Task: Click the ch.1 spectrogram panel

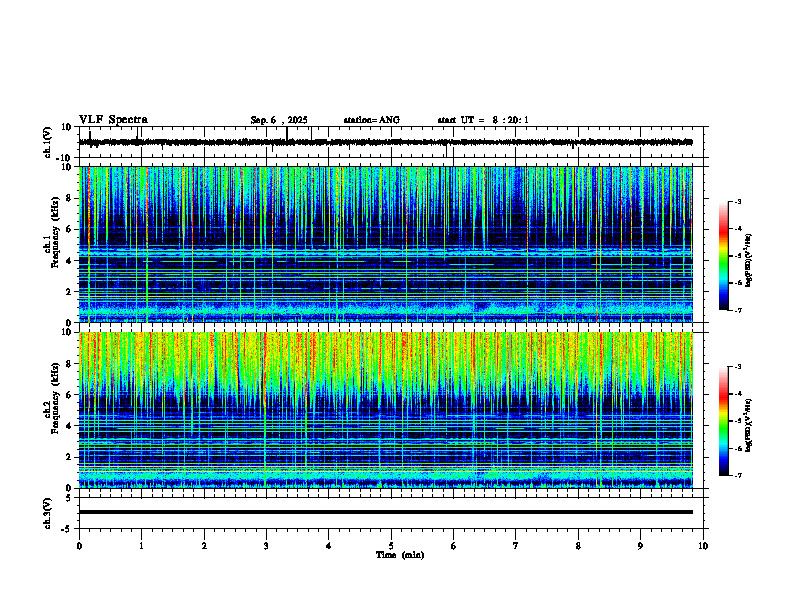Action: pyautogui.click(x=386, y=244)
